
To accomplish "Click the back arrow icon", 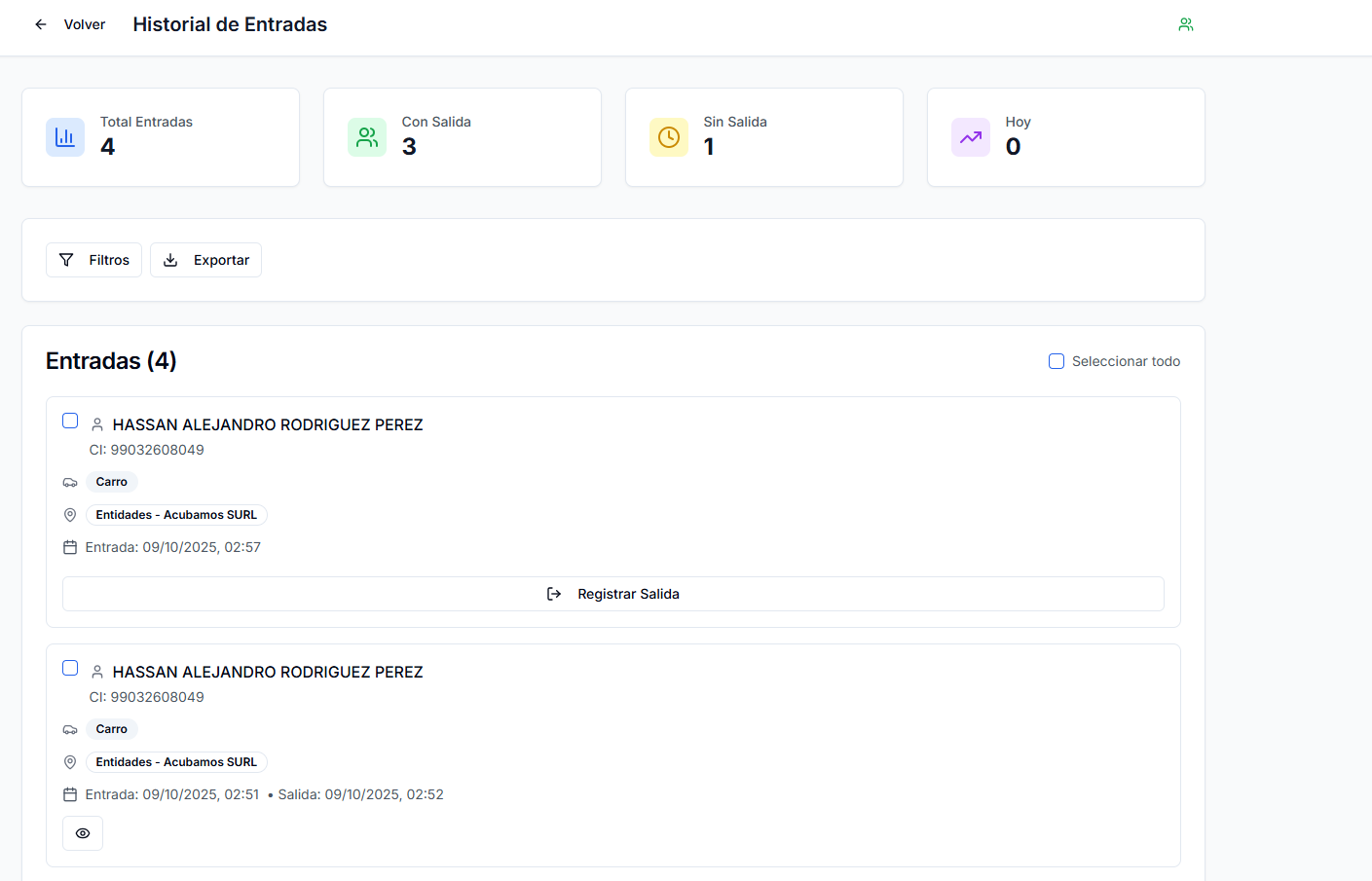I will pos(41,24).
